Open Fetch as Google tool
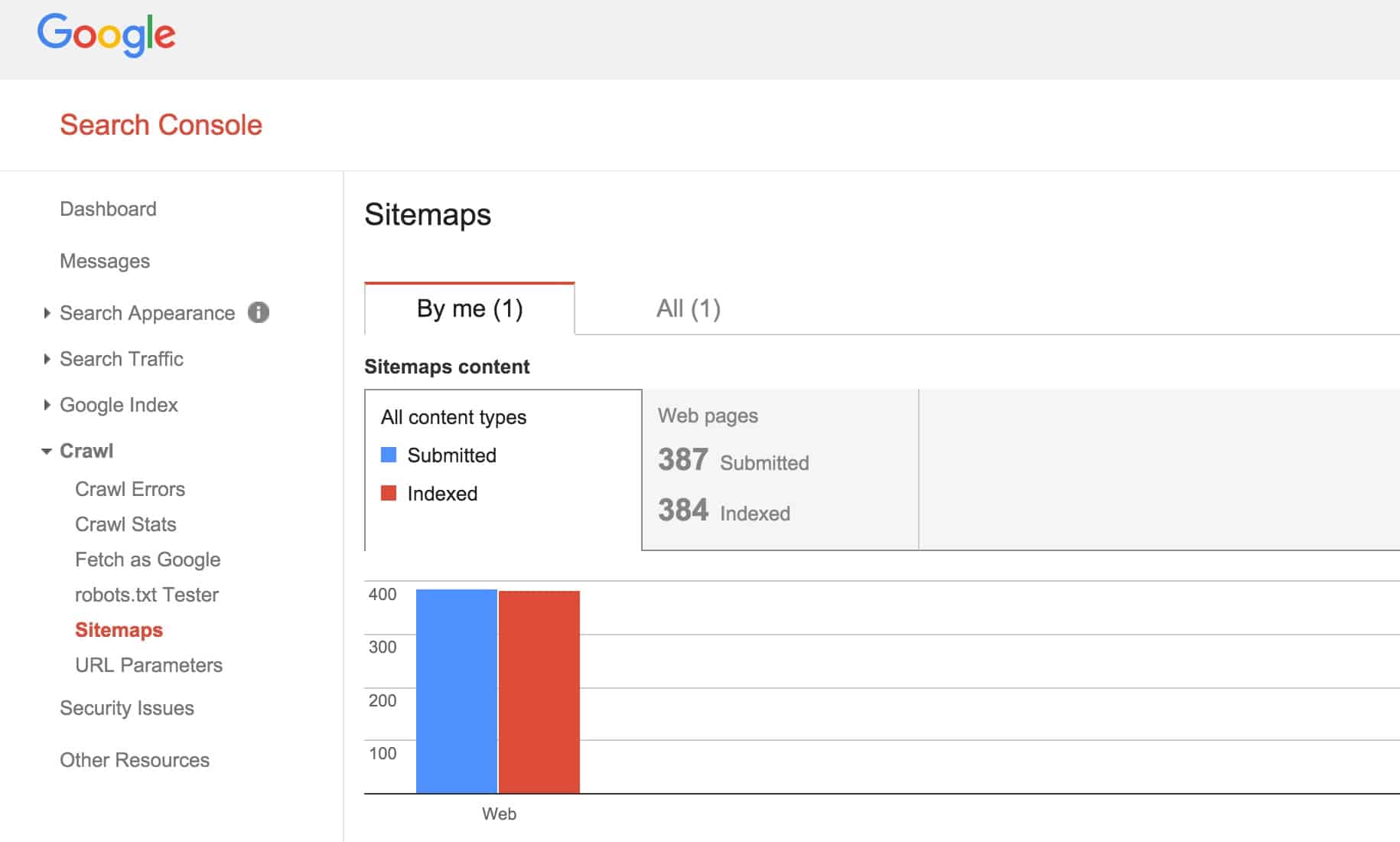Image resolution: width=1400 pixels, height=842 pixels. 148,560
